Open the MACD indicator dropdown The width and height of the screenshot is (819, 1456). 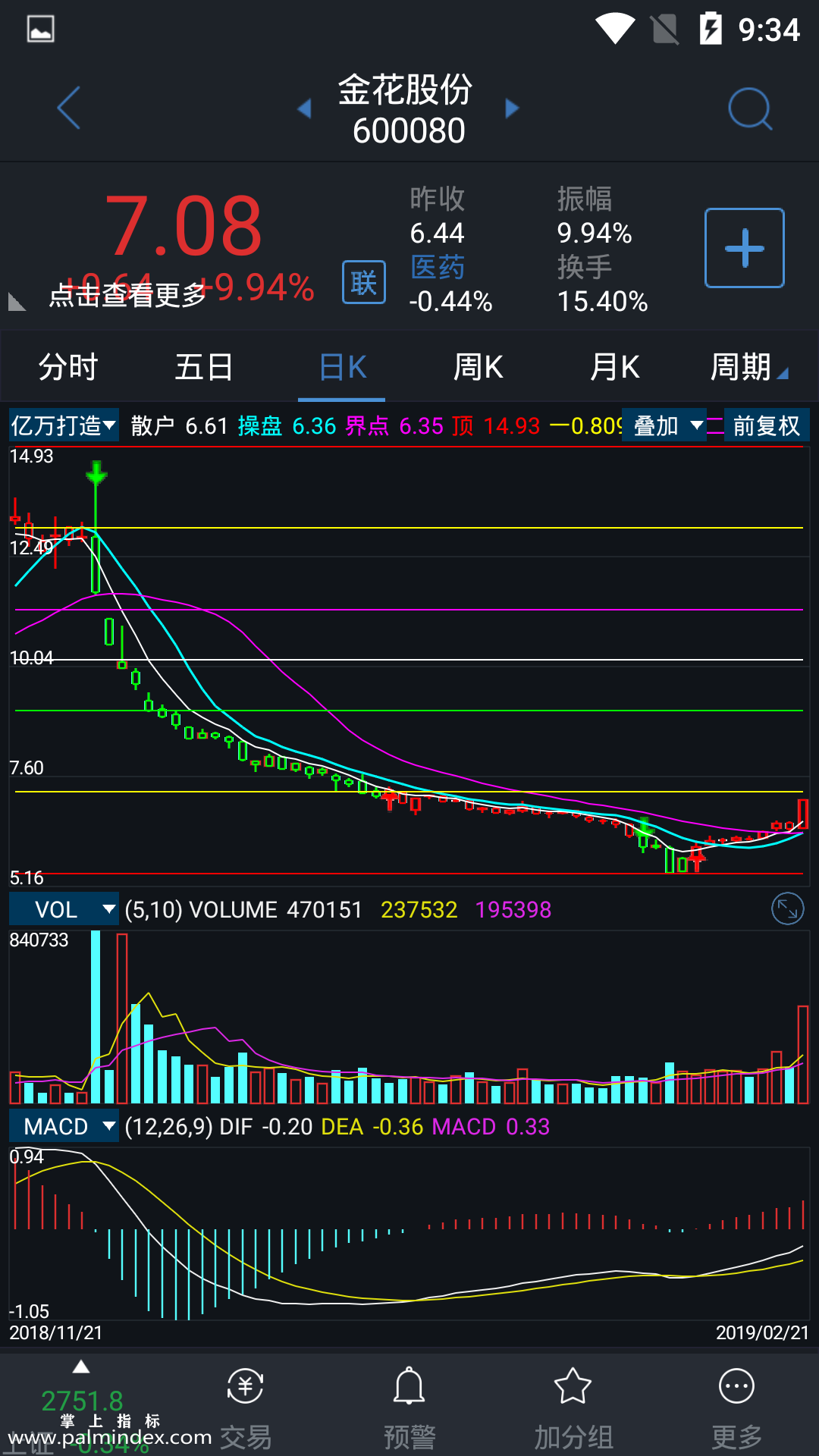(x=64, y=1126)
